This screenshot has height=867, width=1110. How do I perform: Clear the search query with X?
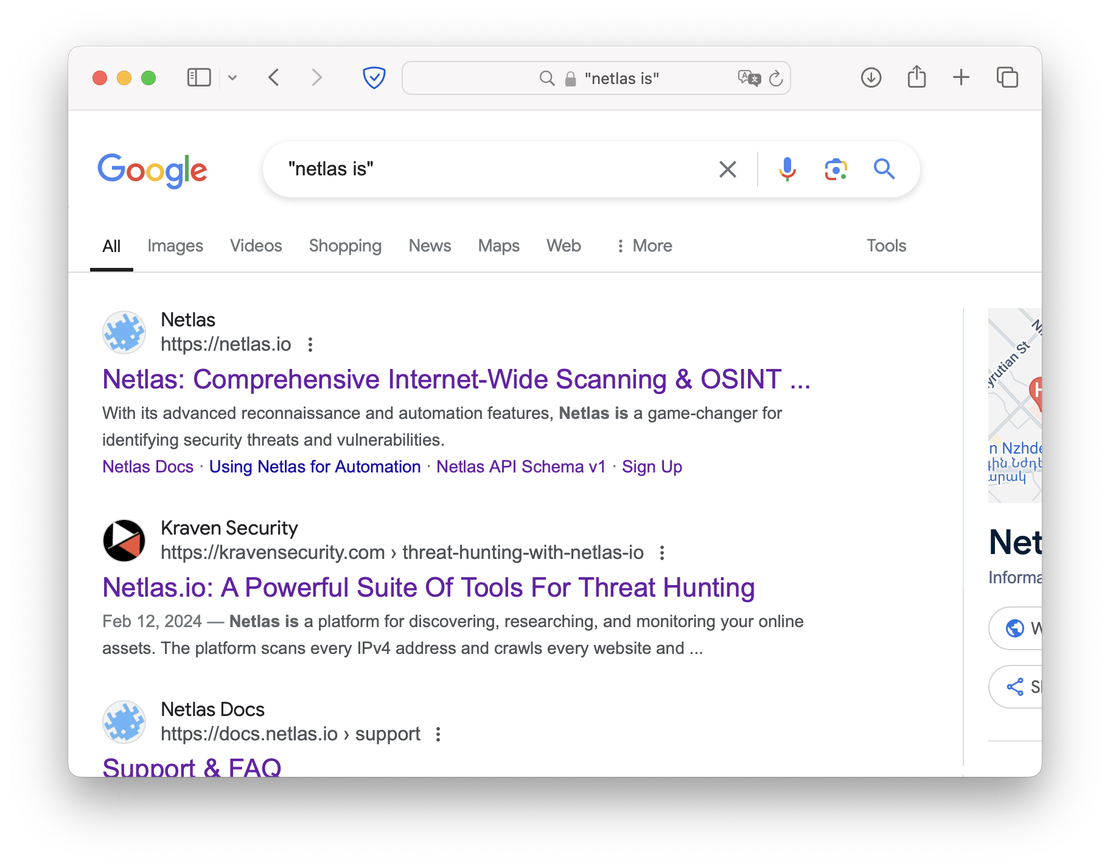[x=728, y=170]
